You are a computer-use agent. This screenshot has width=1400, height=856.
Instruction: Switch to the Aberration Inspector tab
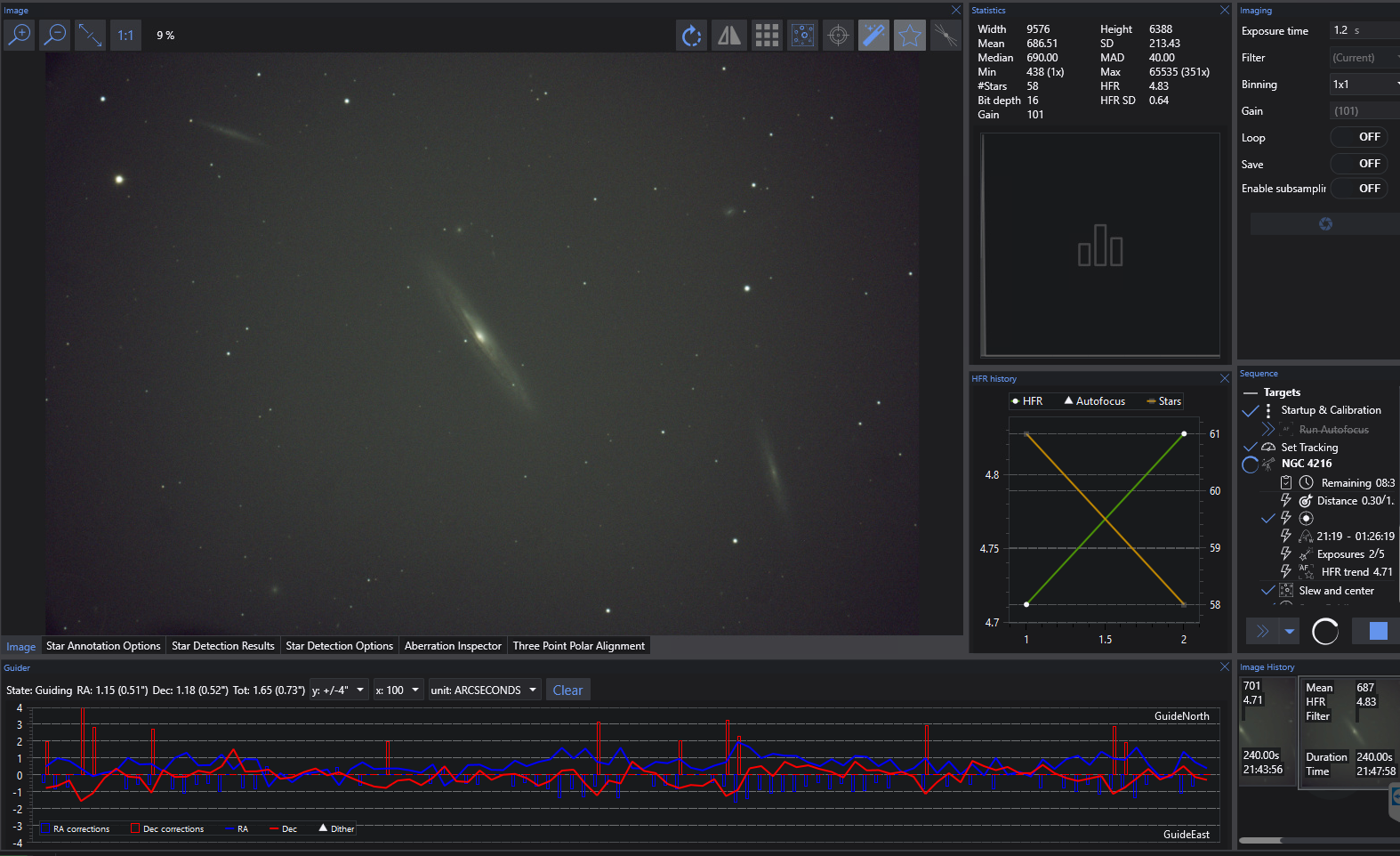coord(453,646)
